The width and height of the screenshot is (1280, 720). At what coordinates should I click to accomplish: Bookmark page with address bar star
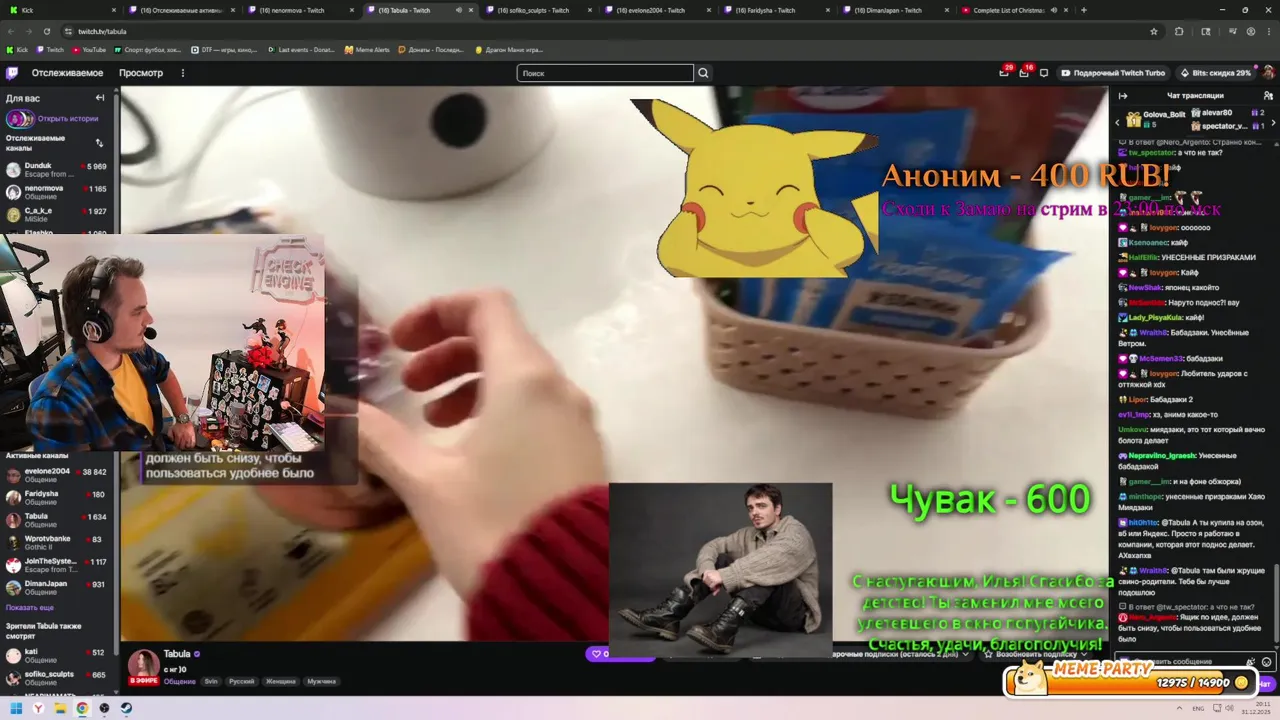[1154, 31]
